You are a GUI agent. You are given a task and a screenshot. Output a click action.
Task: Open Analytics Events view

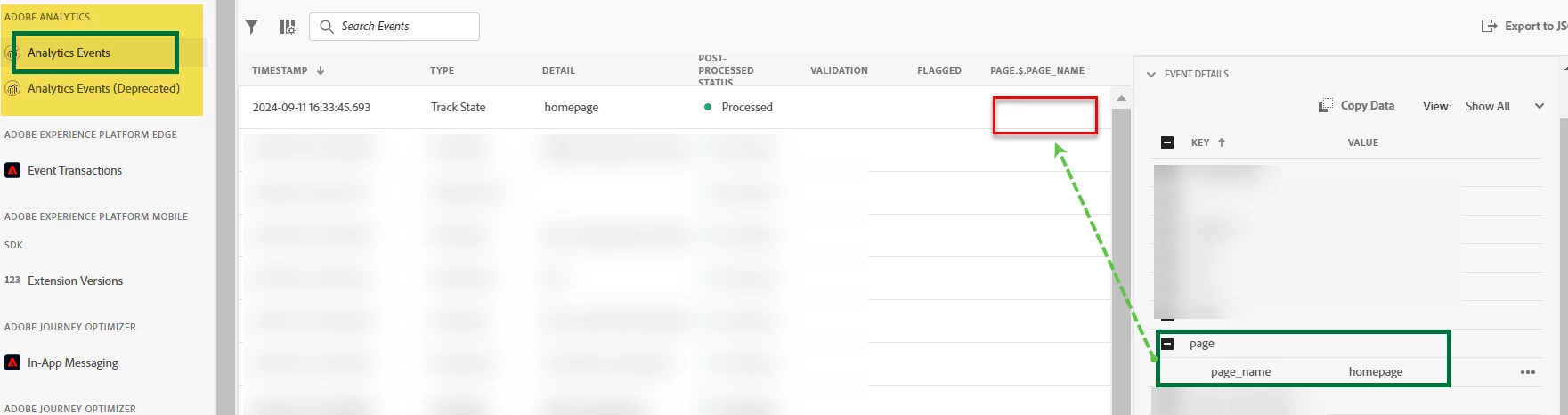[69, 53]
